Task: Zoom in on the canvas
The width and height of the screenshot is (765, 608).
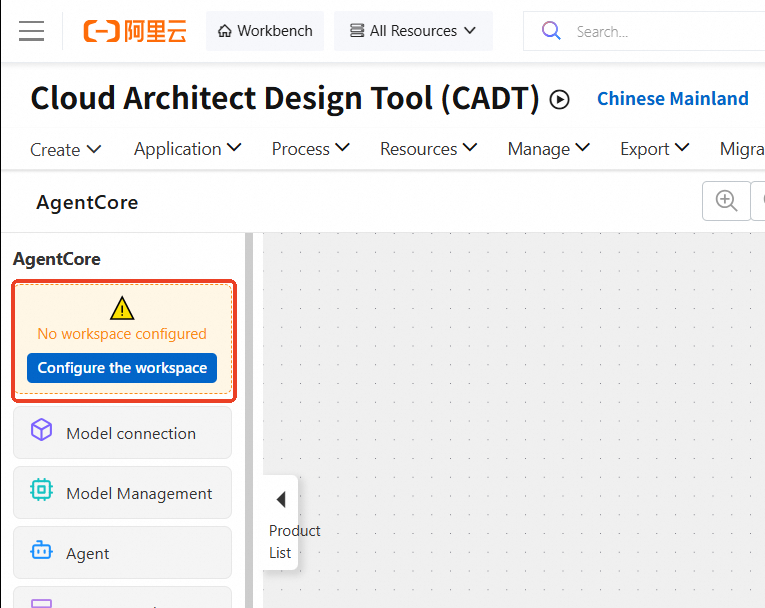Action: [726, 201]
